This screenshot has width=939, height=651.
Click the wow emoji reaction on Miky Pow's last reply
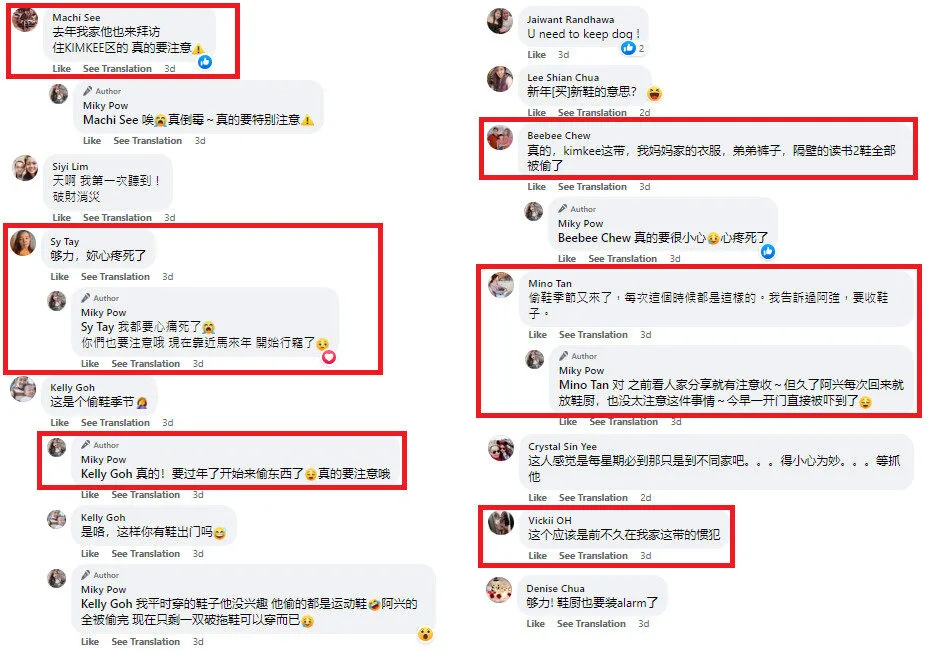pyautogui.click(x=425, y=634)
